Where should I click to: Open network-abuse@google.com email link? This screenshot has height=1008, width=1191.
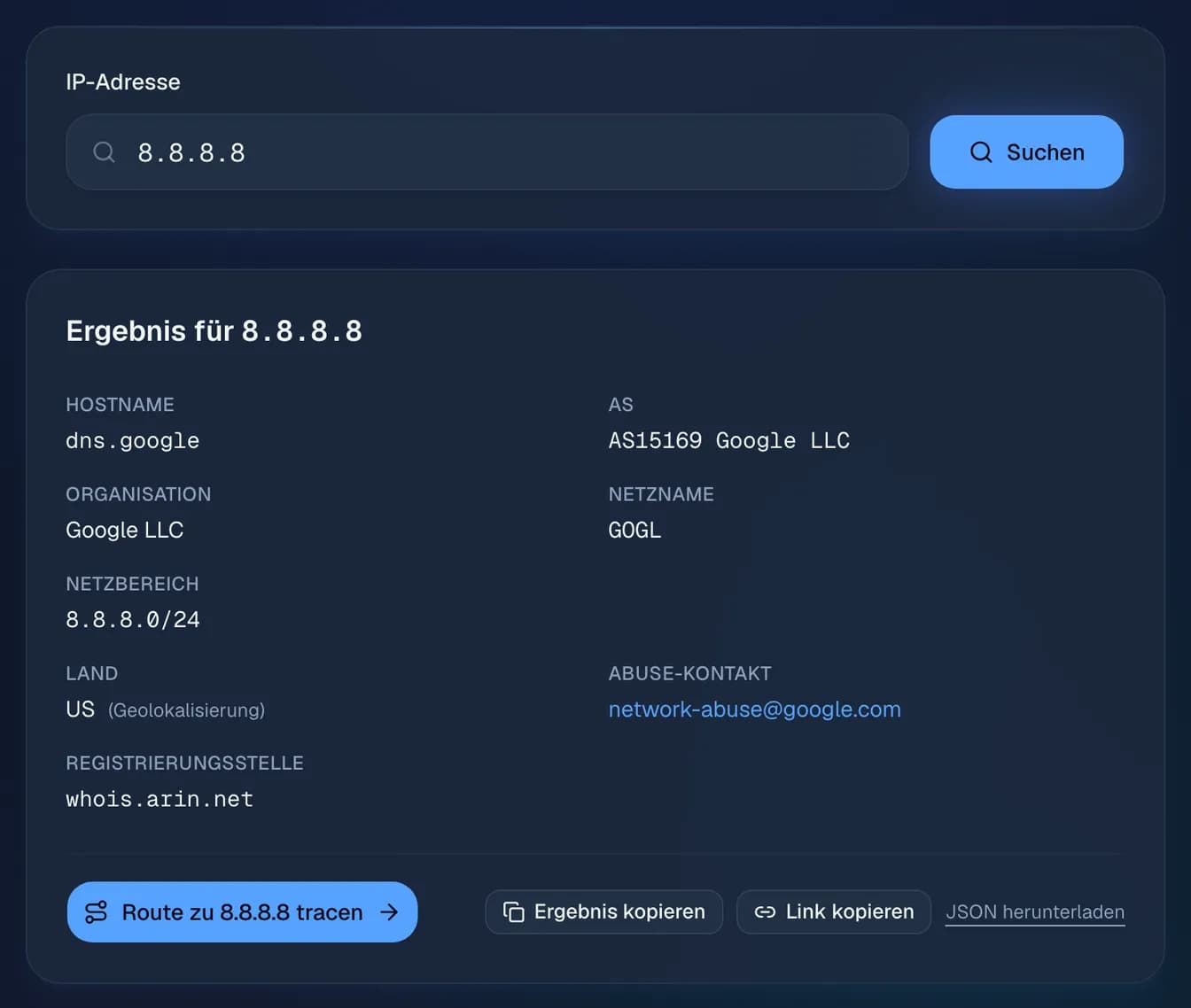coord(754,709)
